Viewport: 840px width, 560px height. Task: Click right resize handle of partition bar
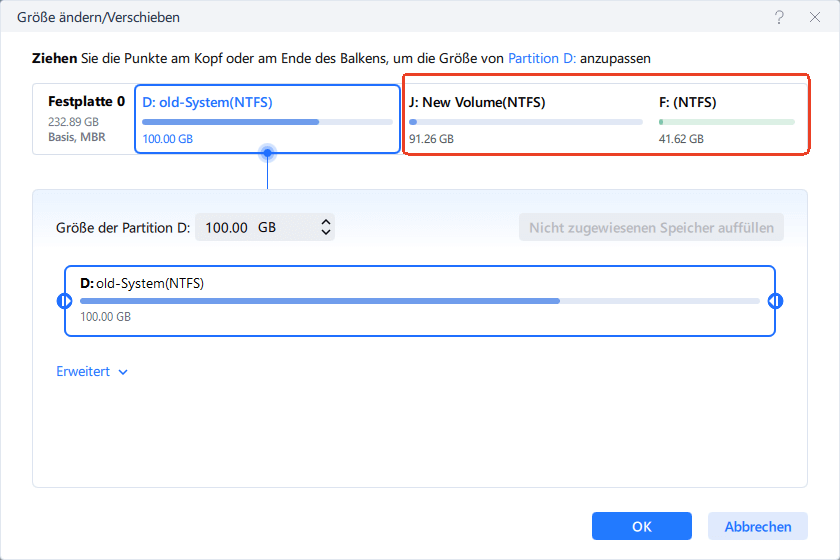pyautogui.click(x=775, y=301)
